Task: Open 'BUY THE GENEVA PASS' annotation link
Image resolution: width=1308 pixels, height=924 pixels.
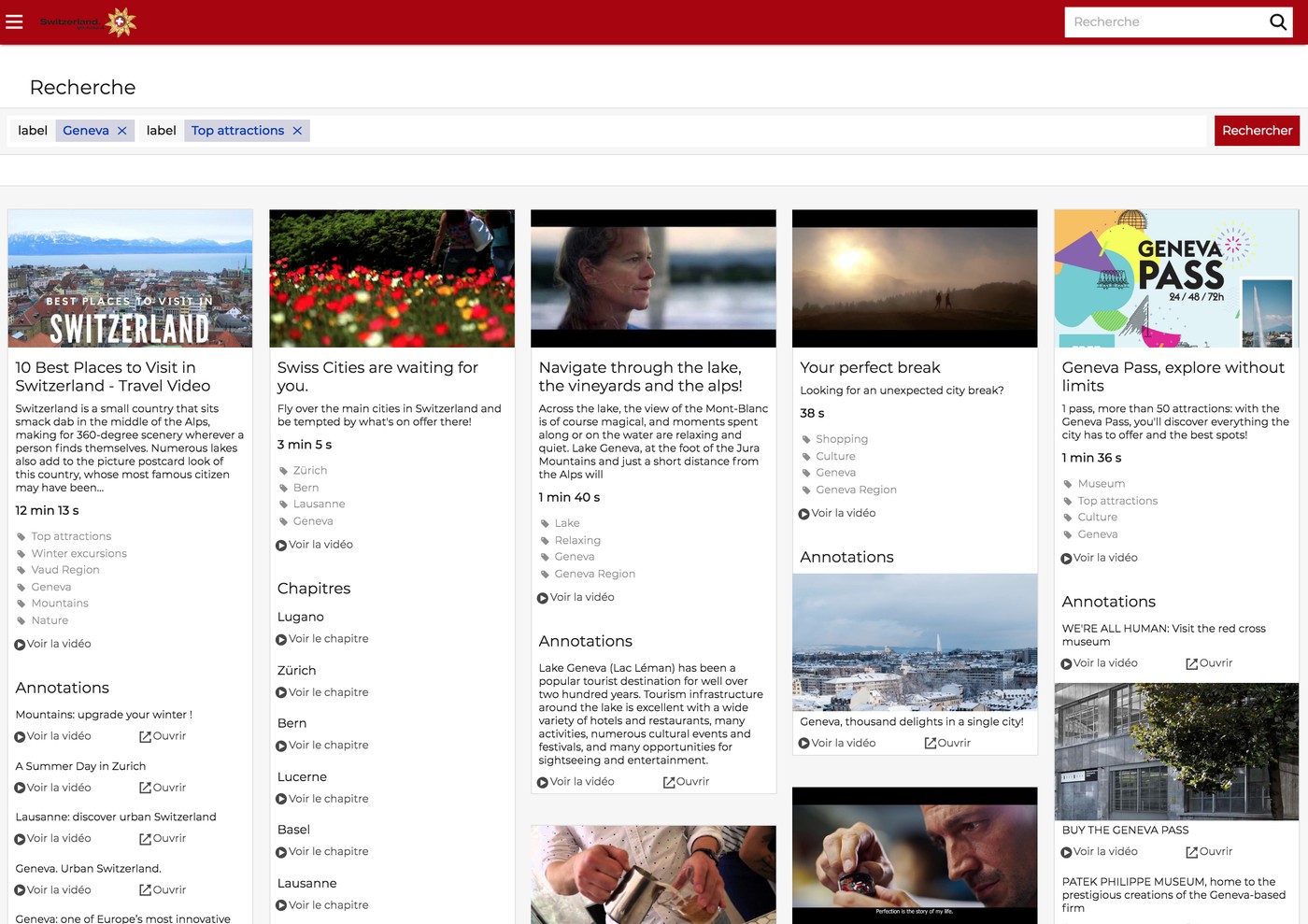Action: [1209, 852]
